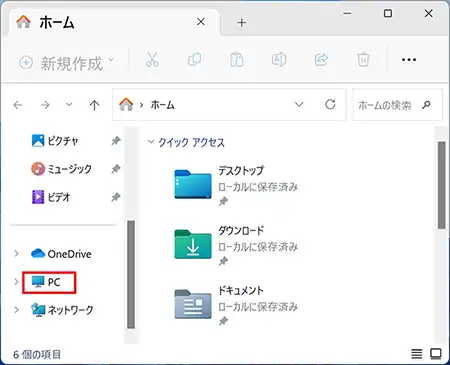Open the three-dot more options menu

tap(409, 60)
